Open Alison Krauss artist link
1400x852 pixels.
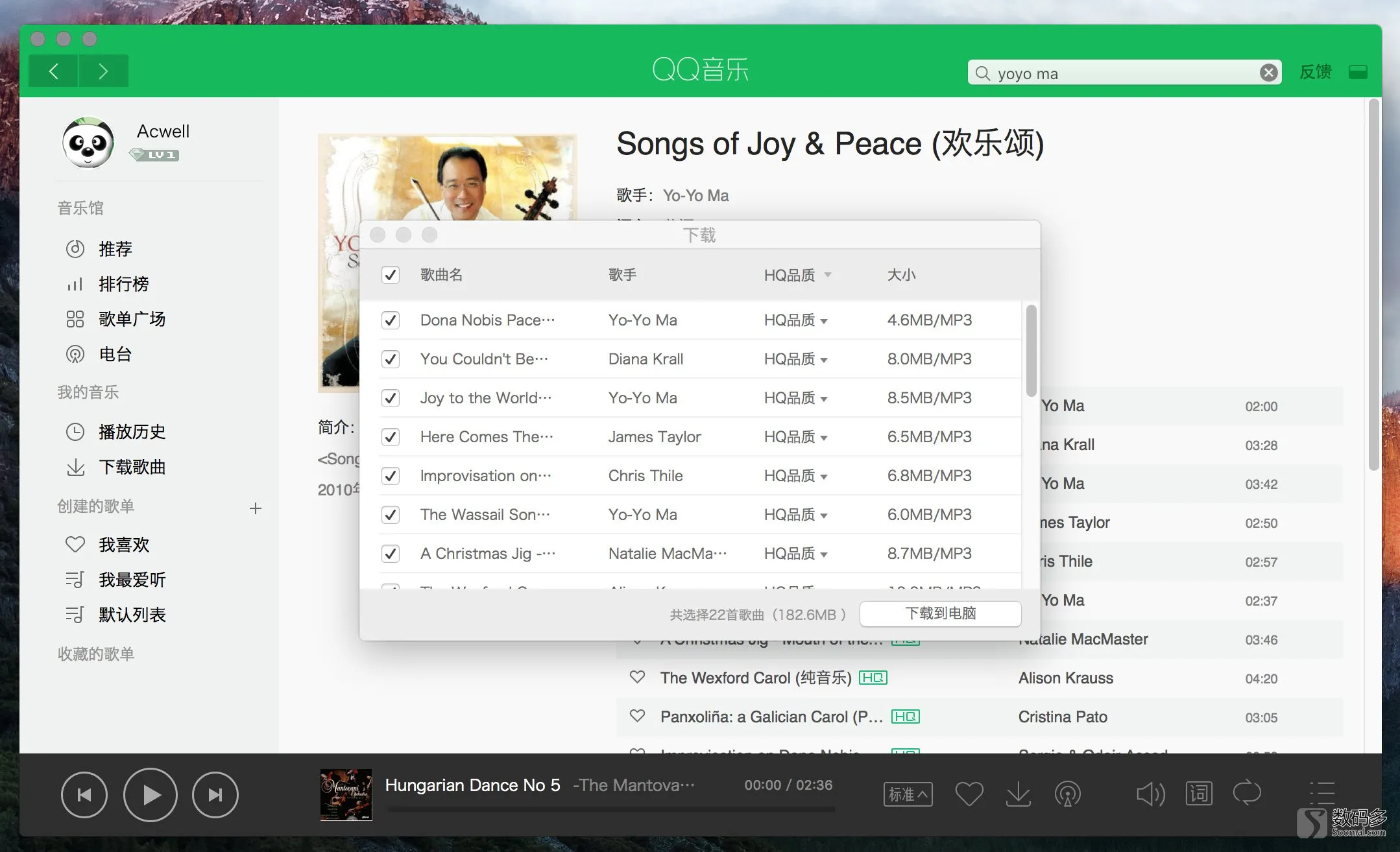point(1066,678)
